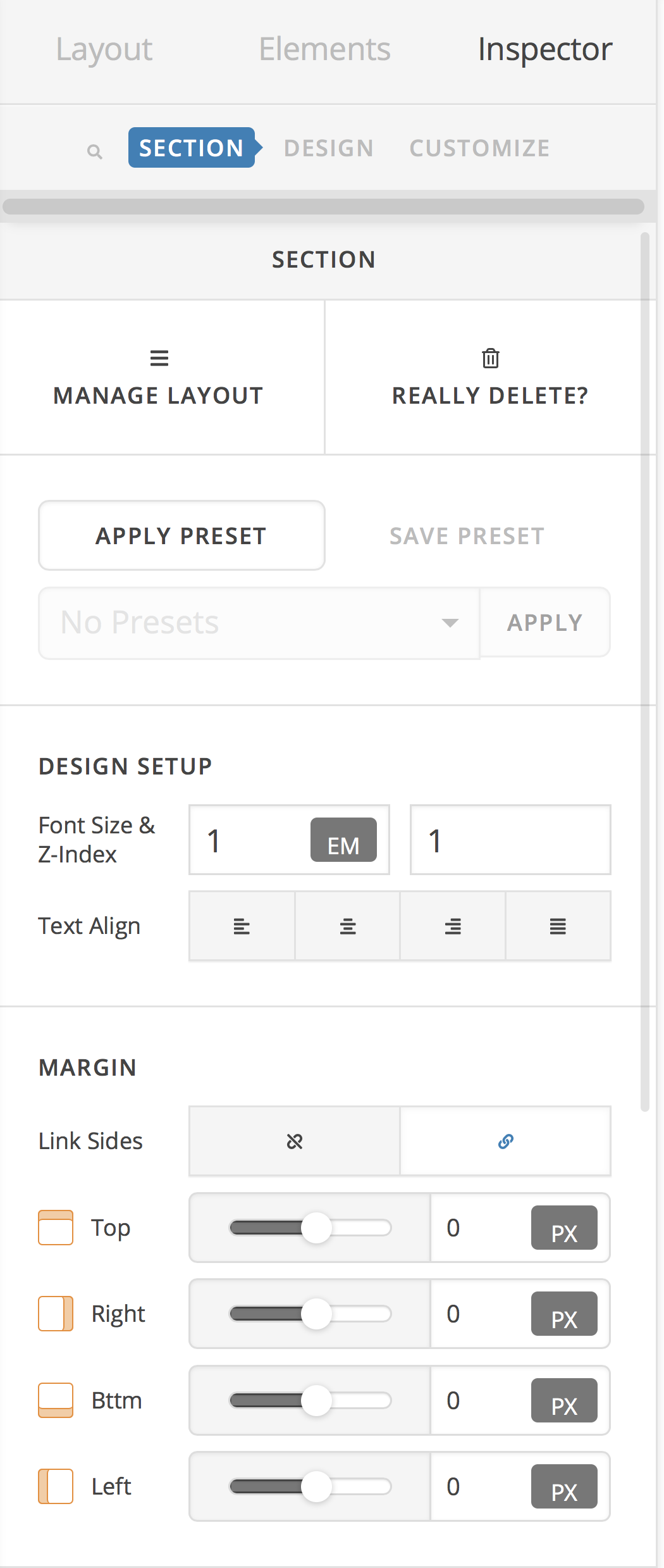This screenshot has width=664, height=1568.
Task: Select left text alignment
Action: click(x=242, y=927)
